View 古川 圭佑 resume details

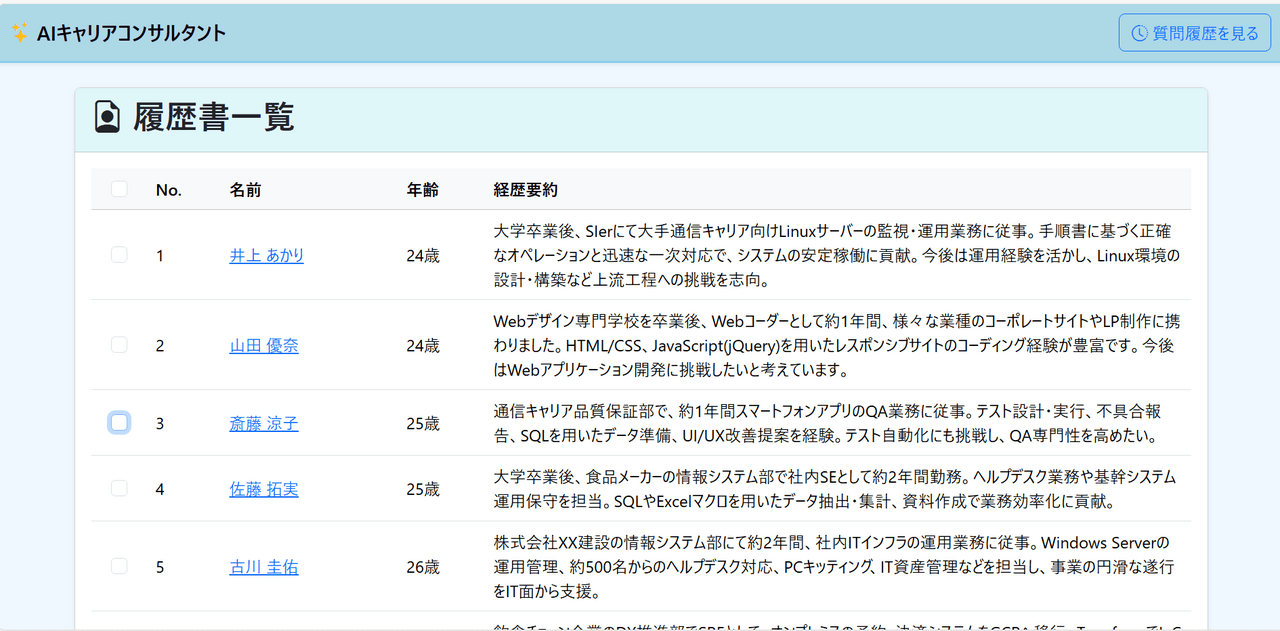point(263,568)
